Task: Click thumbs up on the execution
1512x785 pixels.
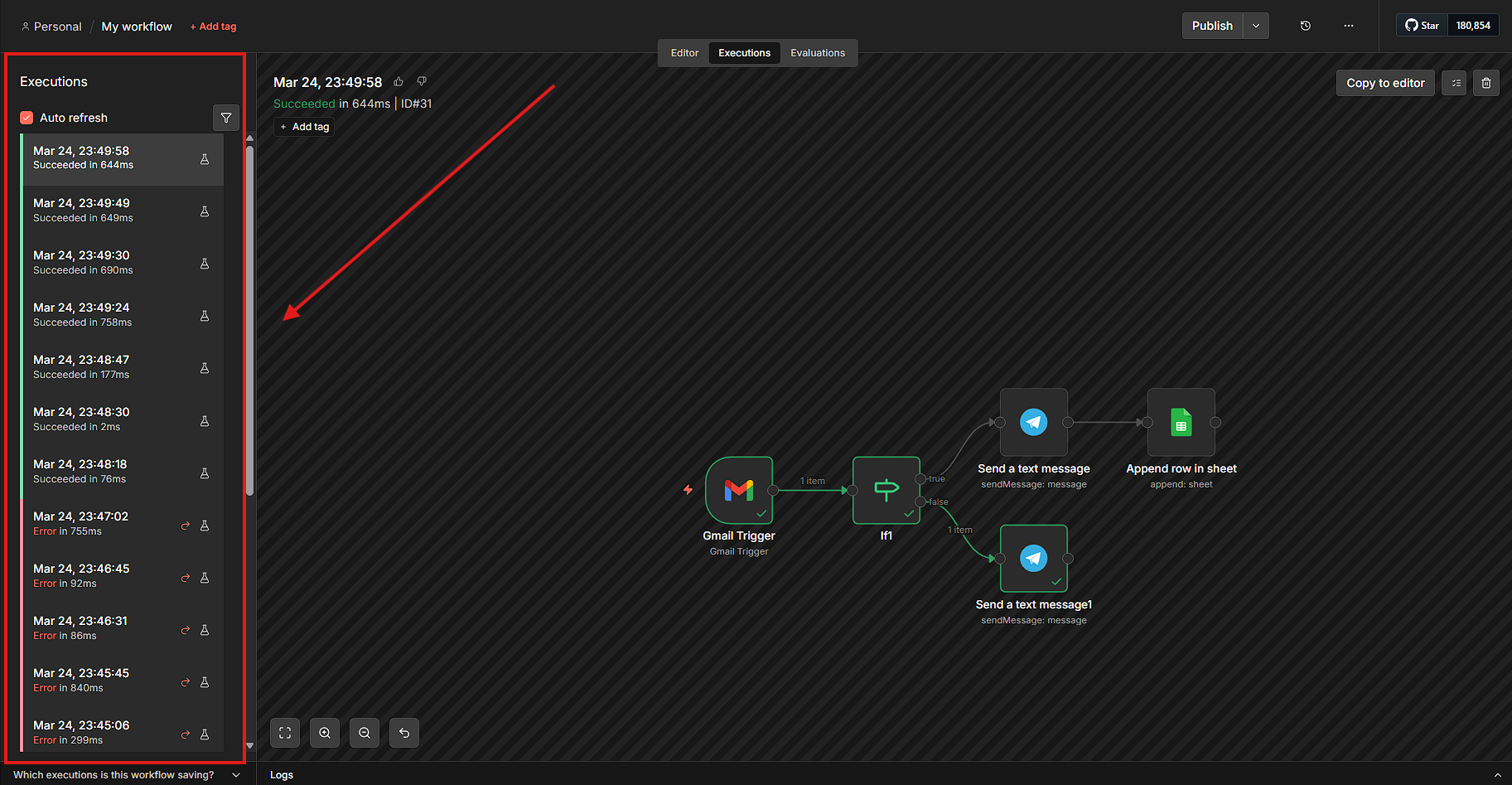Action: pos(399,81)
